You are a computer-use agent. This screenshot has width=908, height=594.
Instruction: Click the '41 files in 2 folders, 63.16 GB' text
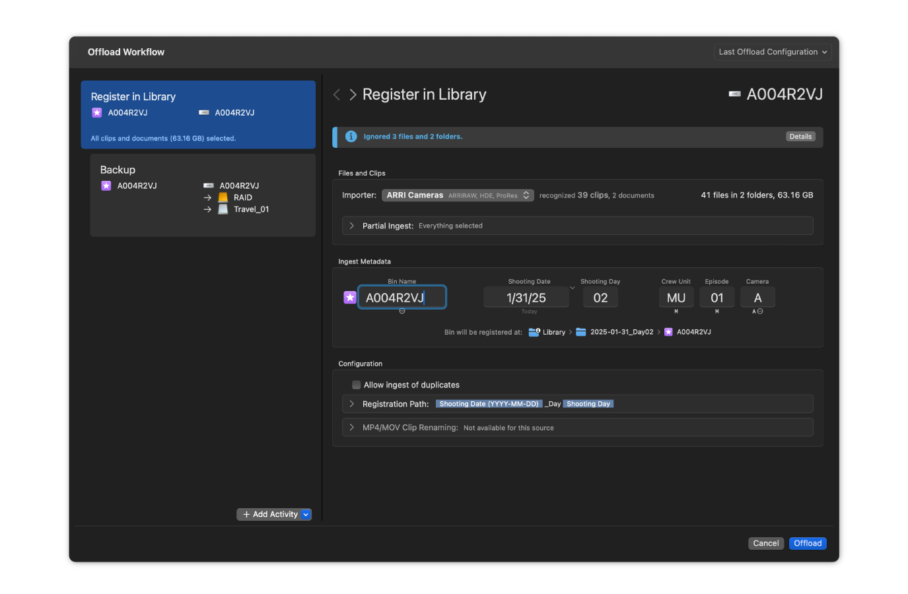click(x=757, y=195)
